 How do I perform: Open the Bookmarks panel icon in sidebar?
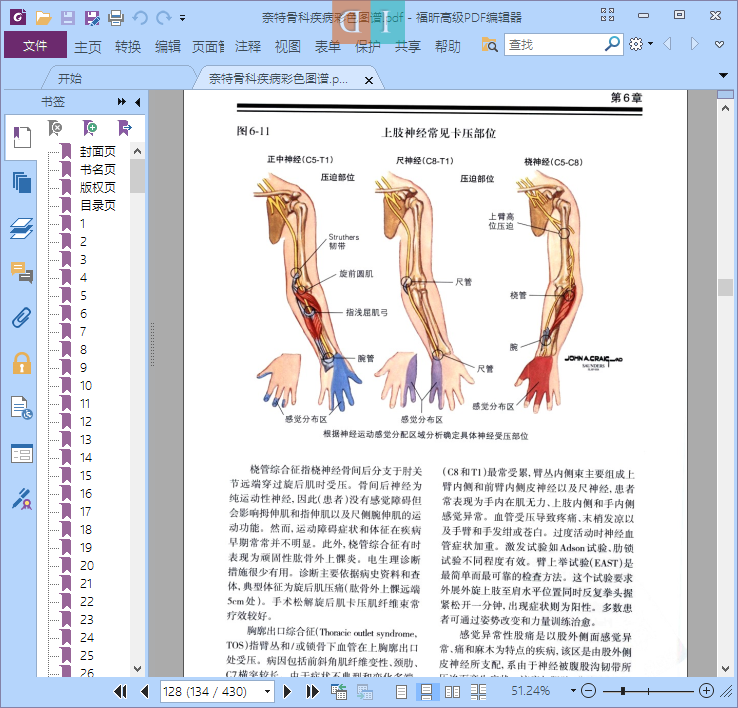pos(22,137)
